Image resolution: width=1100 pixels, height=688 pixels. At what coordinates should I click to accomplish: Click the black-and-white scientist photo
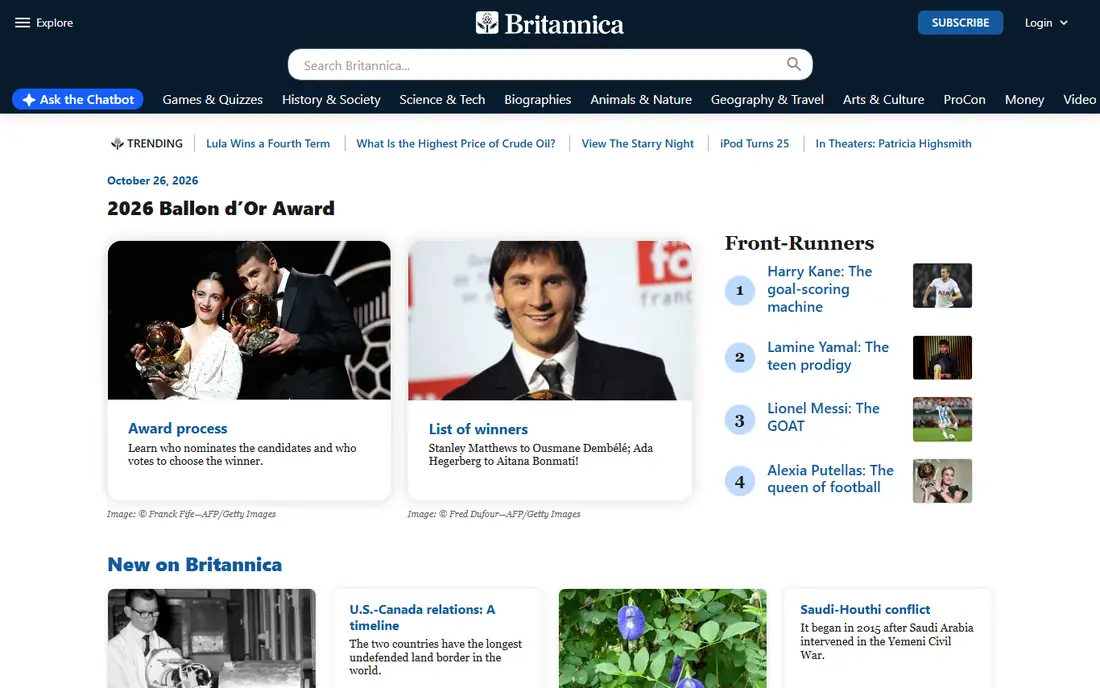point(212,638)
